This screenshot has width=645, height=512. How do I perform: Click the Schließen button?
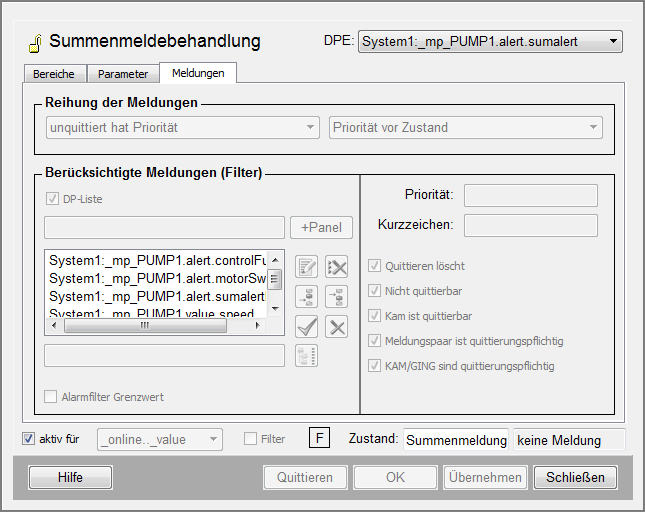575,477
